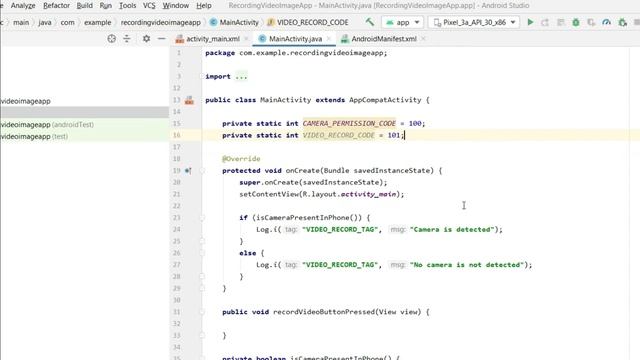Click the Collapse All icon in project panel

point(127,39)
